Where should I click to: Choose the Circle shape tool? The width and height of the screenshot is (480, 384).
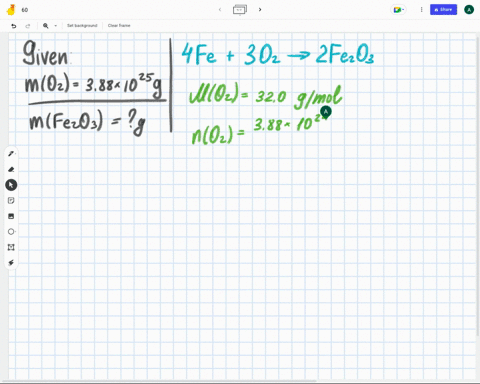(x=11, y=232)
